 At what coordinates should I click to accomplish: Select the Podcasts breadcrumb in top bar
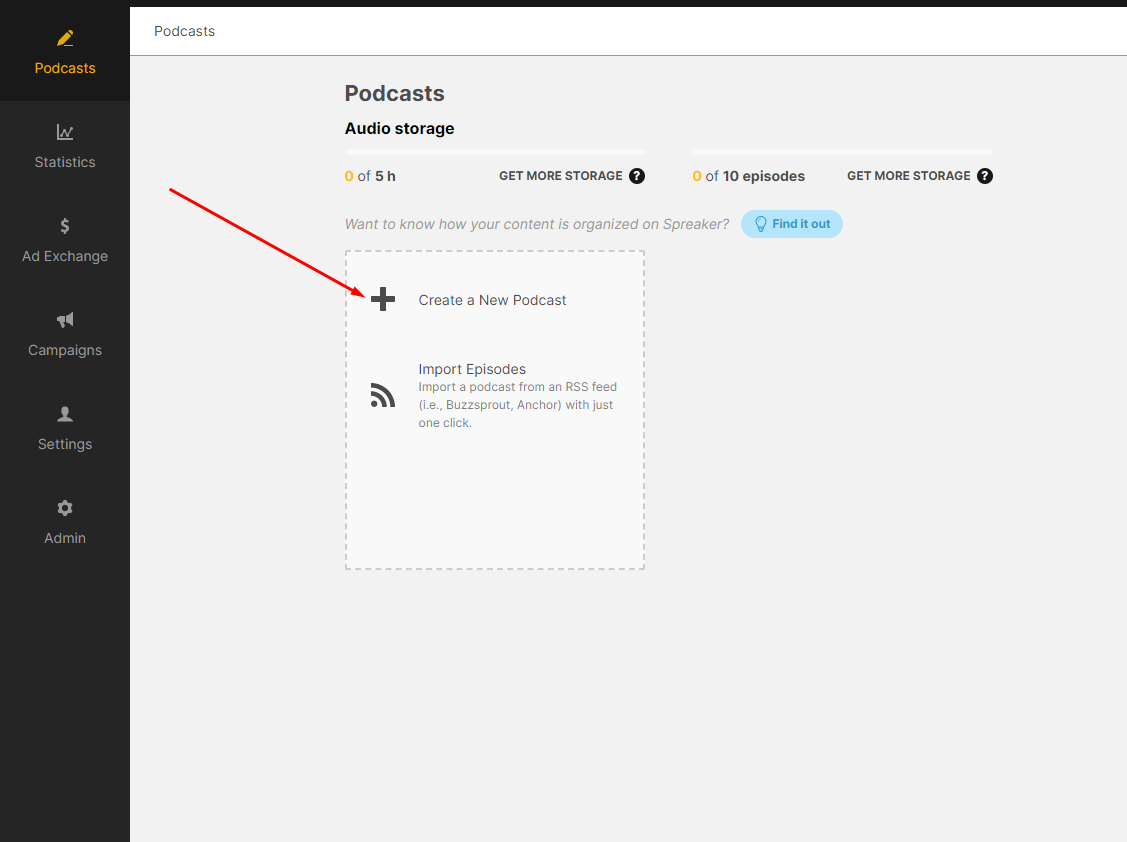[184, 31]
